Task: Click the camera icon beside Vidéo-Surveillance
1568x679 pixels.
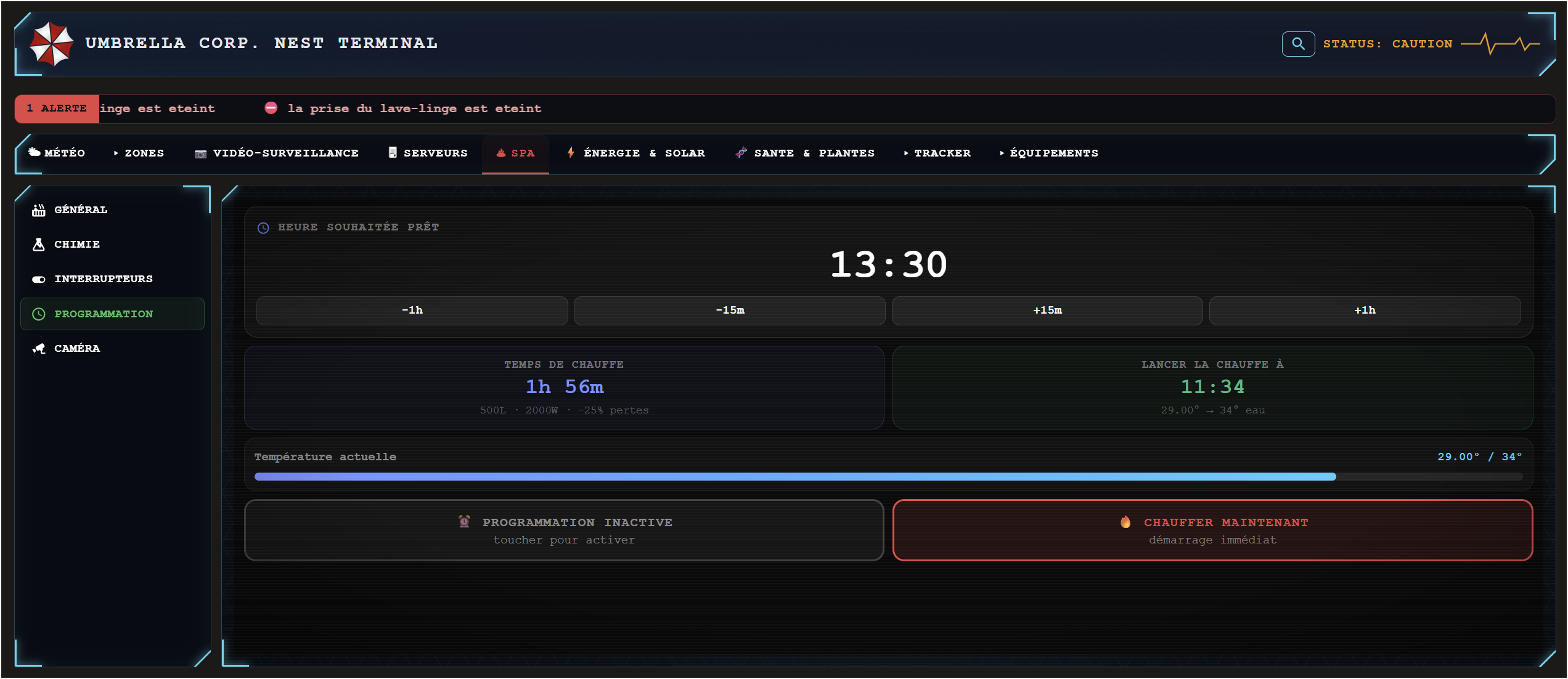Action: pos(200,153)
